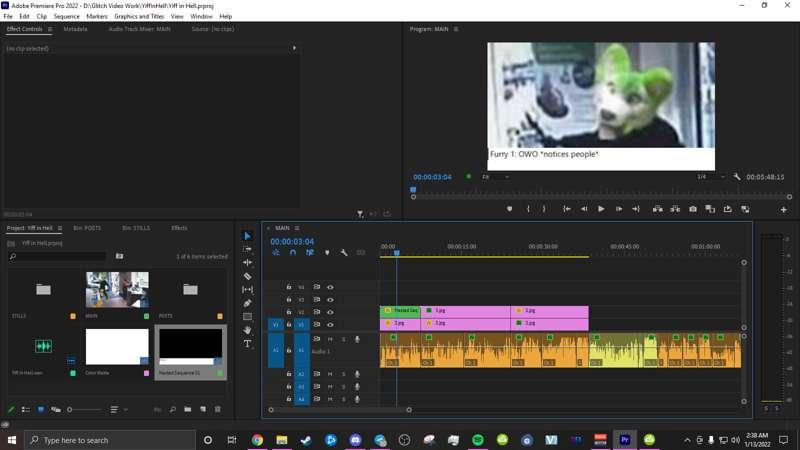This screenshot has width=800, height=450.
Task: Open the File menu
Action: (8, 16)
